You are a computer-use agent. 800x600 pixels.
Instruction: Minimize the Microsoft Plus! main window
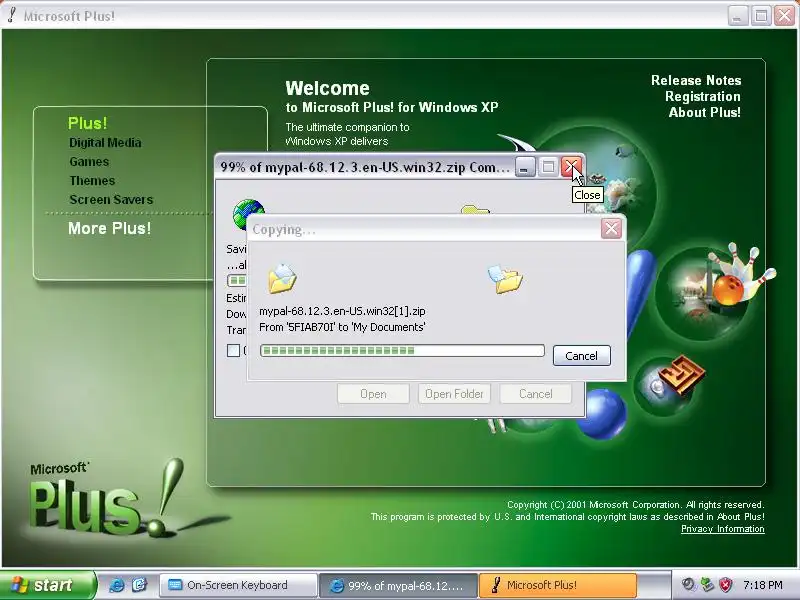pyautogui.click(x=738, y=16)
